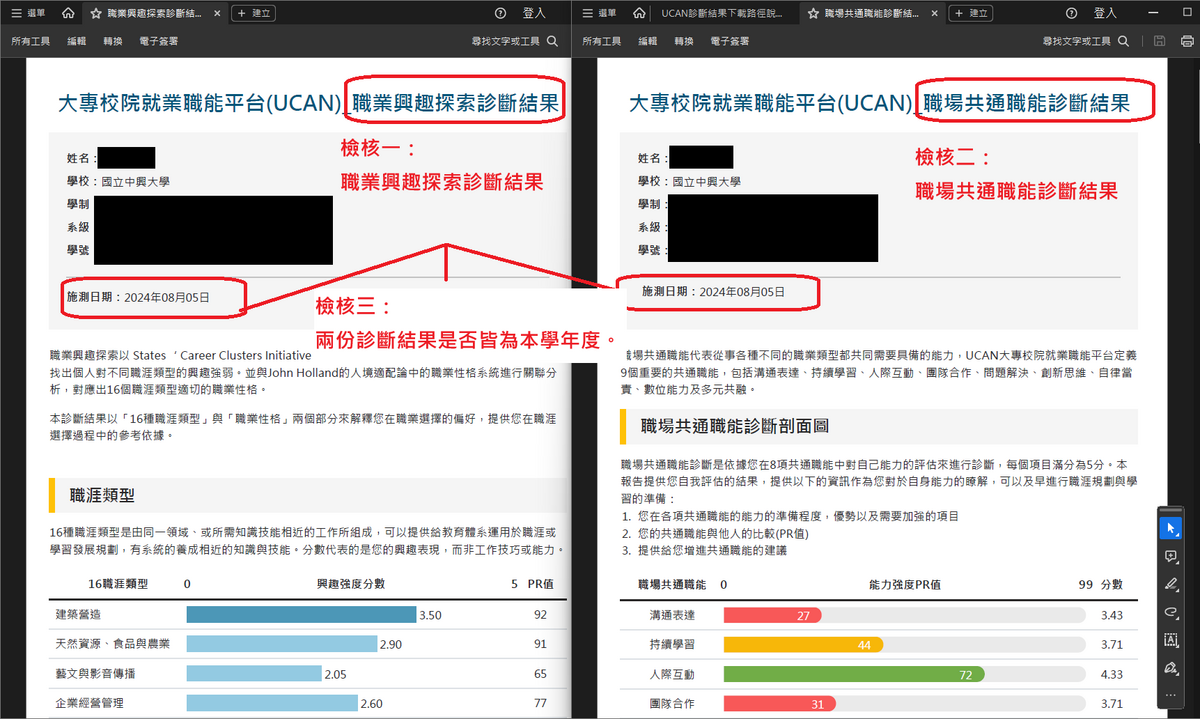
Task: Click 登入 in the right Acrobat window
Action: pyautogui.click(x=1105, y=13)
